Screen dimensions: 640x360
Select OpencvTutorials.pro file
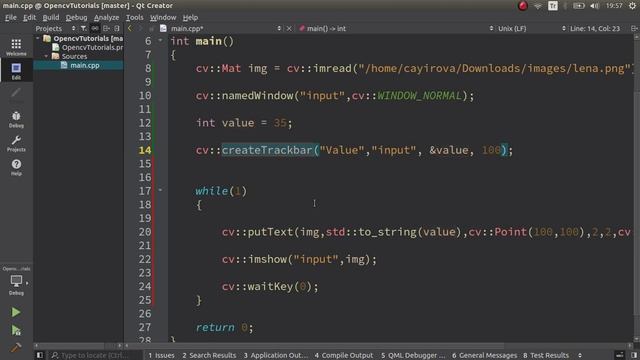(92, 47)
